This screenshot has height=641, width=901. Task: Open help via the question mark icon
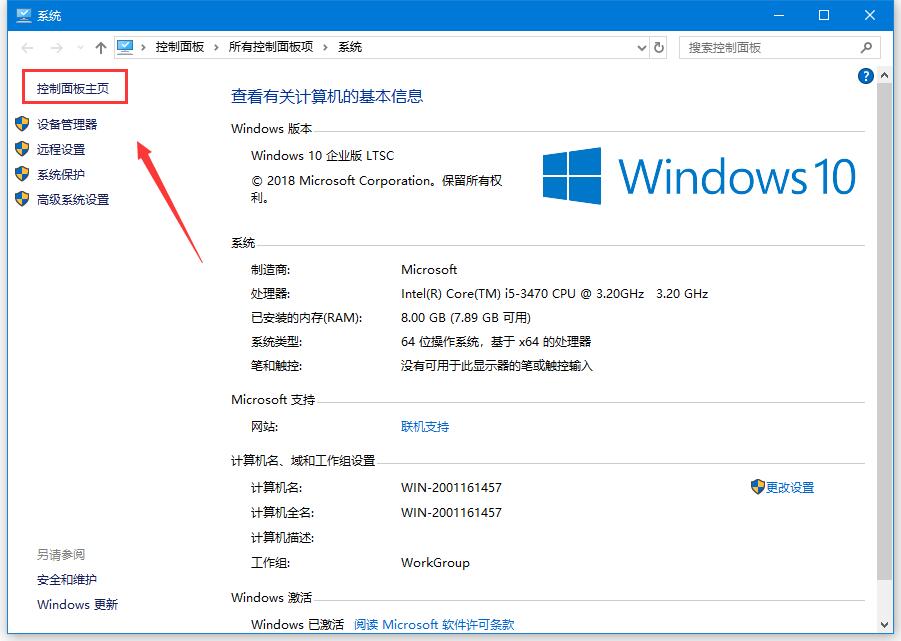pos(864,76)
